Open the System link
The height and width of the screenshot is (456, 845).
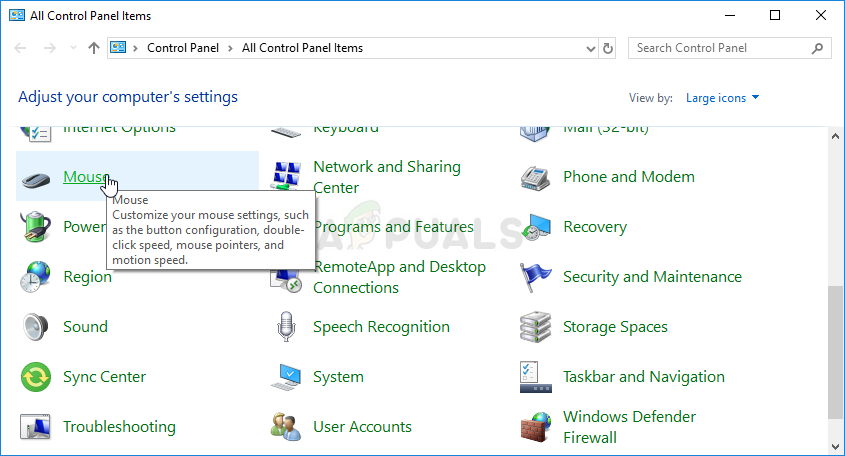(x=338, y=377)
